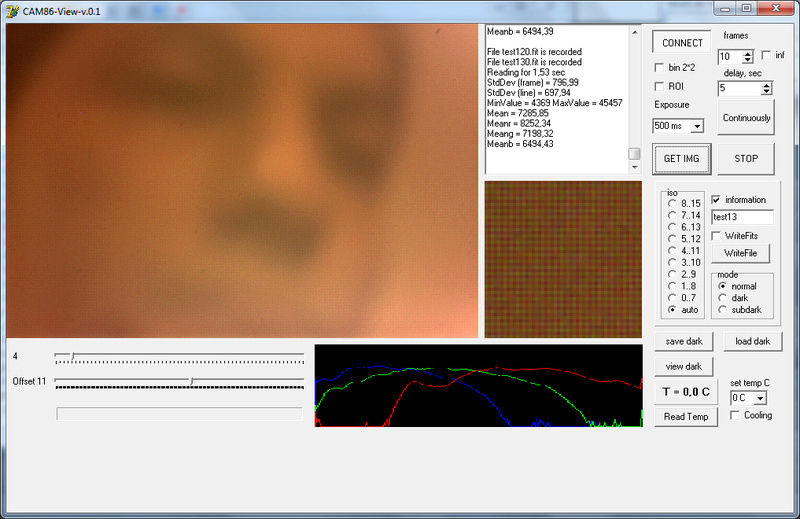Viewport: 800px width, 519px height.
Task: Click the 'StdDev (frame) = 796,99' line
Action: tap(533, 83)
